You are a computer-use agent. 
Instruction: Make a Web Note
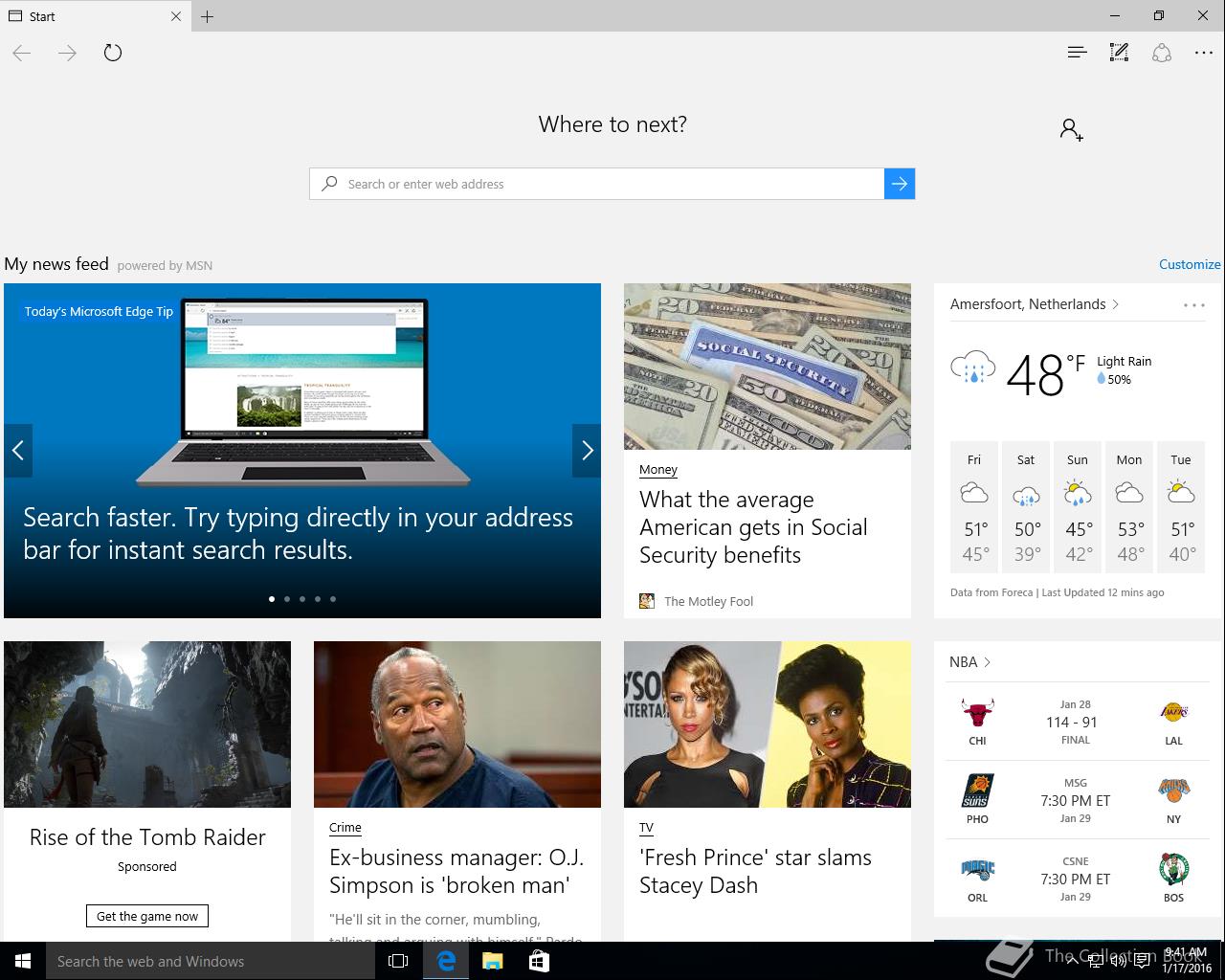[1119, 53]
